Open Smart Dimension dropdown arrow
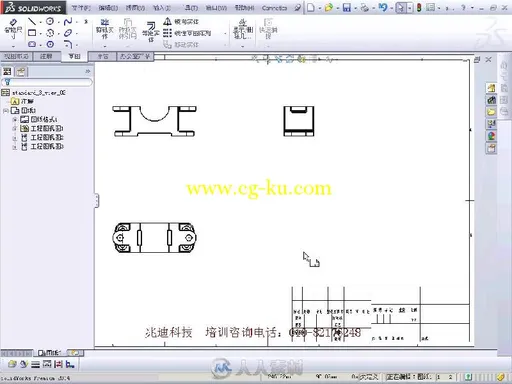512x384 pixels. click(13, 46)
